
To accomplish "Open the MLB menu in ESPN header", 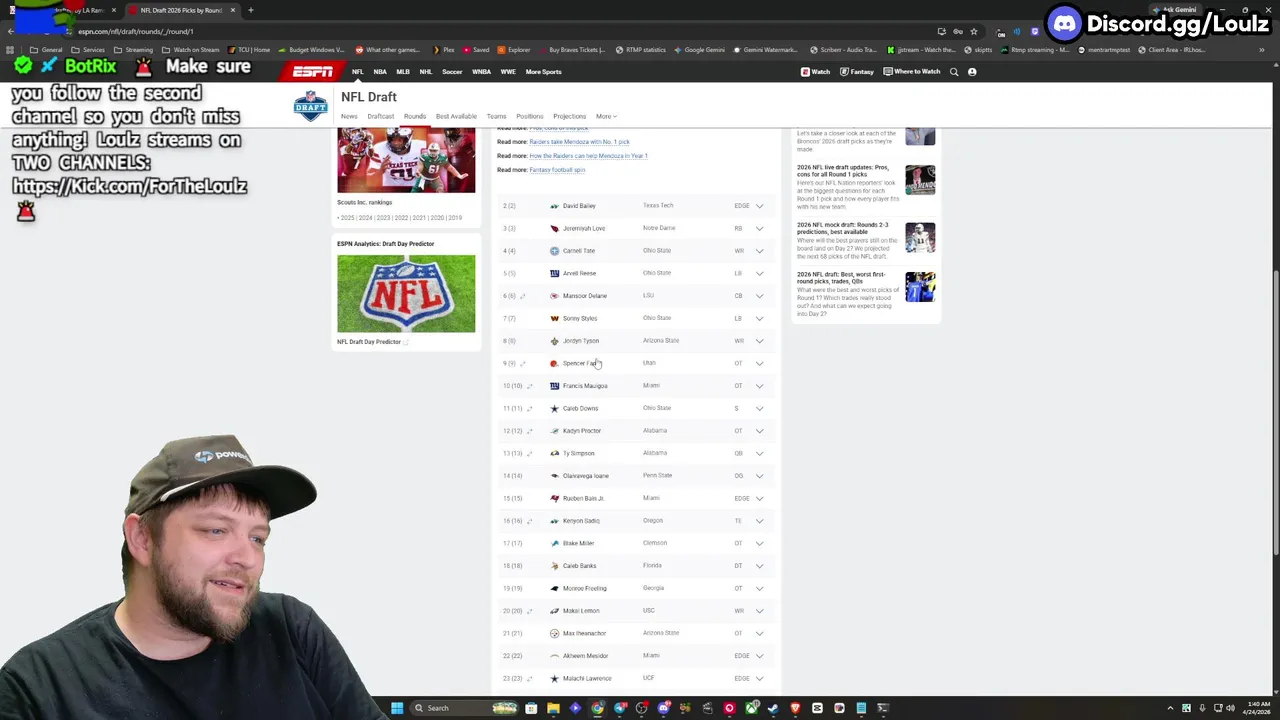I will click(403, 72).
